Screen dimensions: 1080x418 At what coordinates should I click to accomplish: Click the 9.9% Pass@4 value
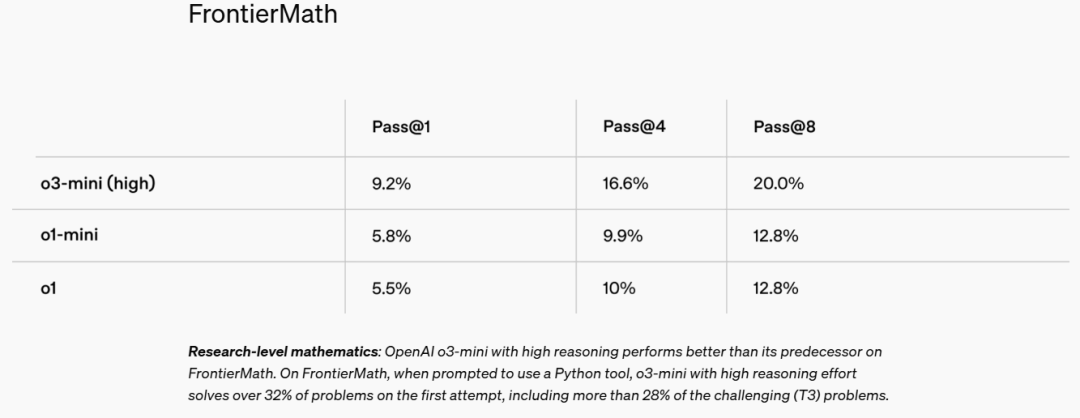[622, 236]
